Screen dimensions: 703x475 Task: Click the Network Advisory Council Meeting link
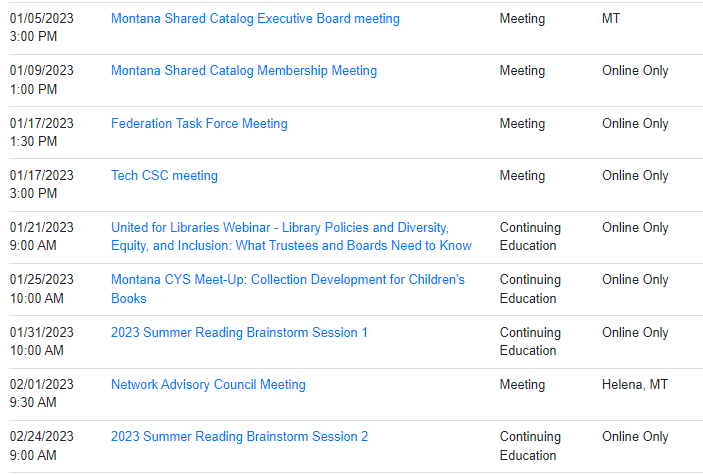208,385
